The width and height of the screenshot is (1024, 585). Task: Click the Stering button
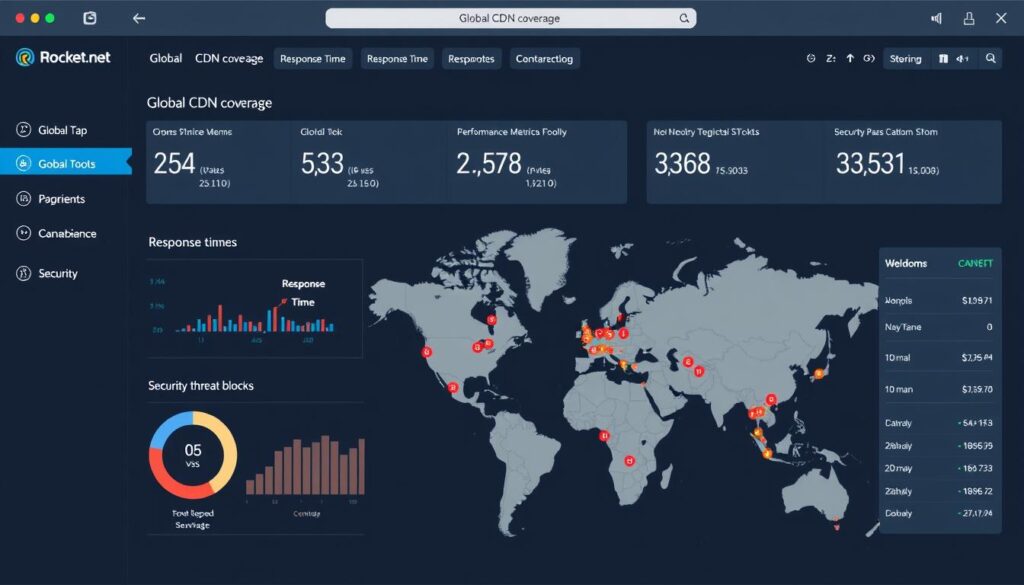[x=905, y=59]
